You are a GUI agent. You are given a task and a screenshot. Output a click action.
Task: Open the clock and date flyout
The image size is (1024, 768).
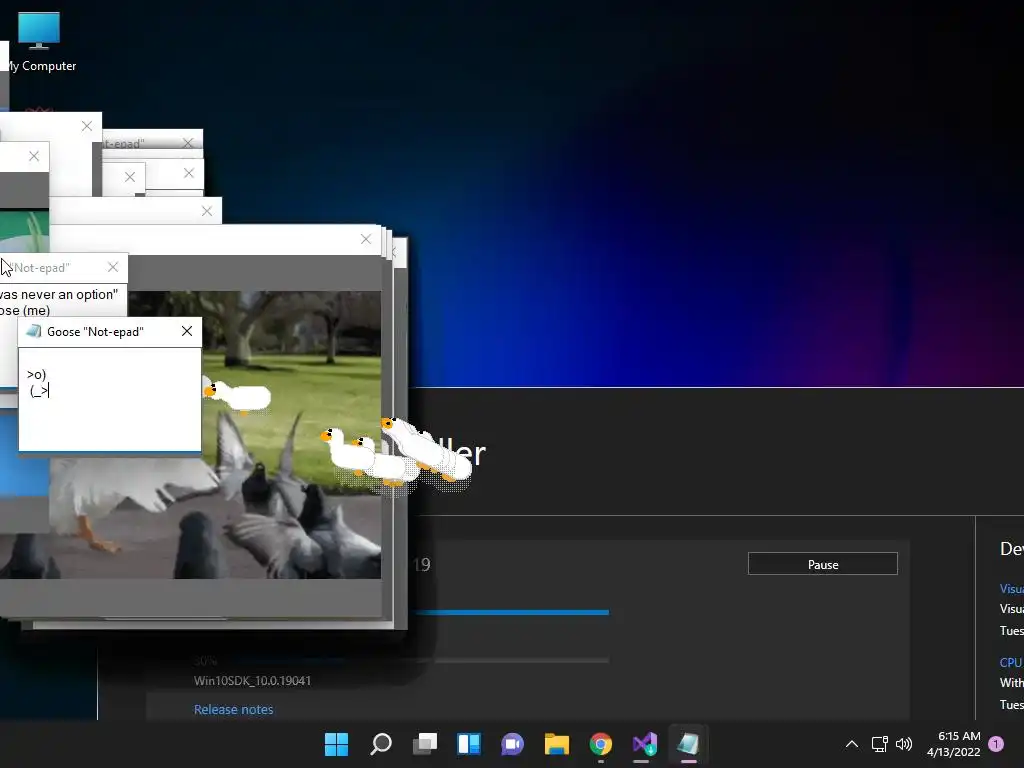953,744
